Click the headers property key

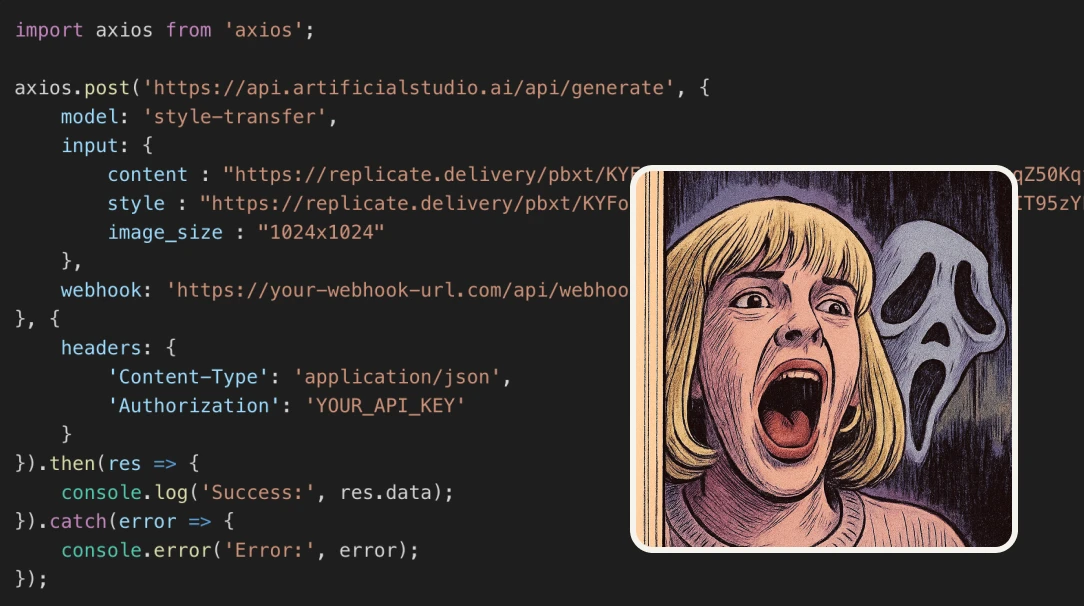pos(100,348)
